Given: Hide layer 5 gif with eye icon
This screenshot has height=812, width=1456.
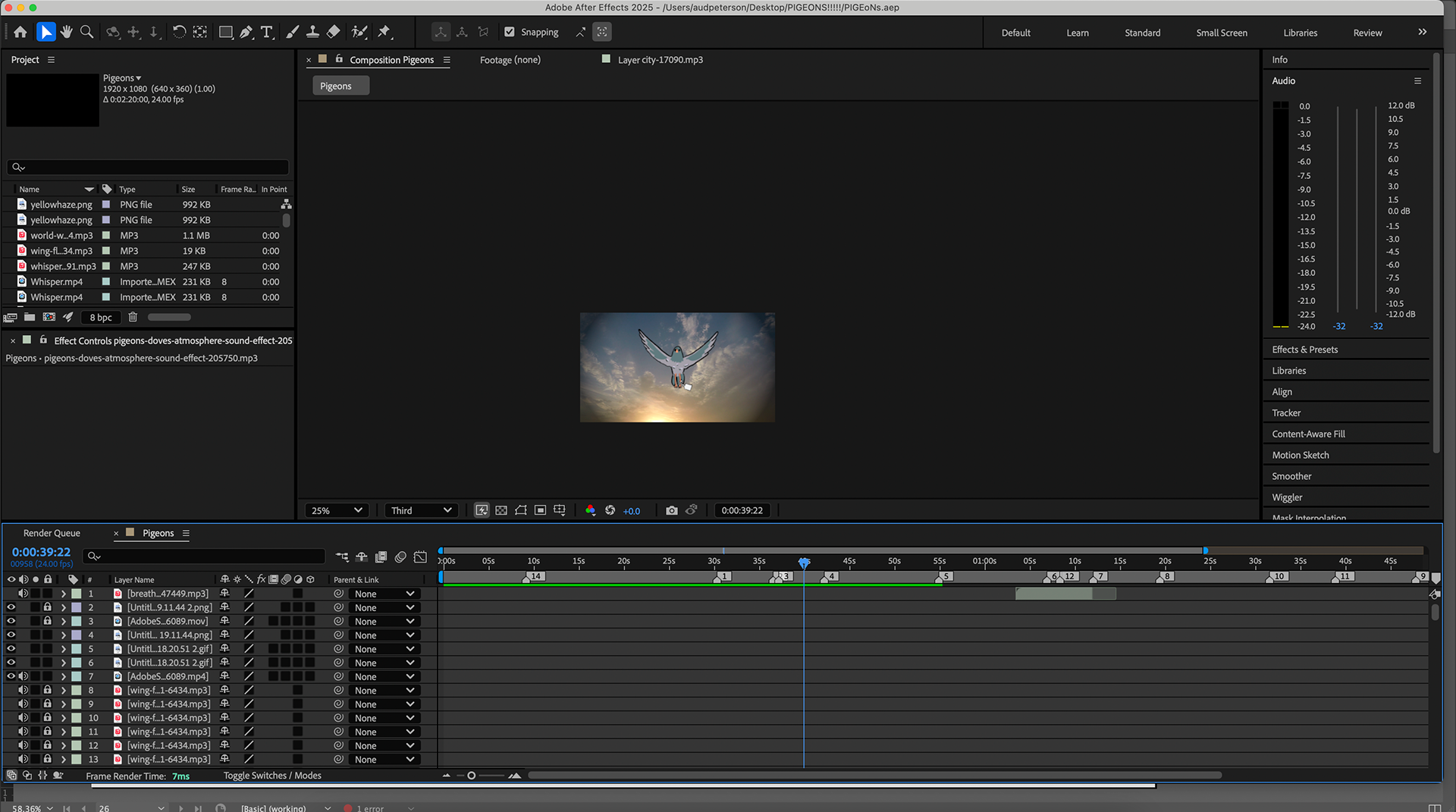Looking at the screenshot, I should point(11,649).
